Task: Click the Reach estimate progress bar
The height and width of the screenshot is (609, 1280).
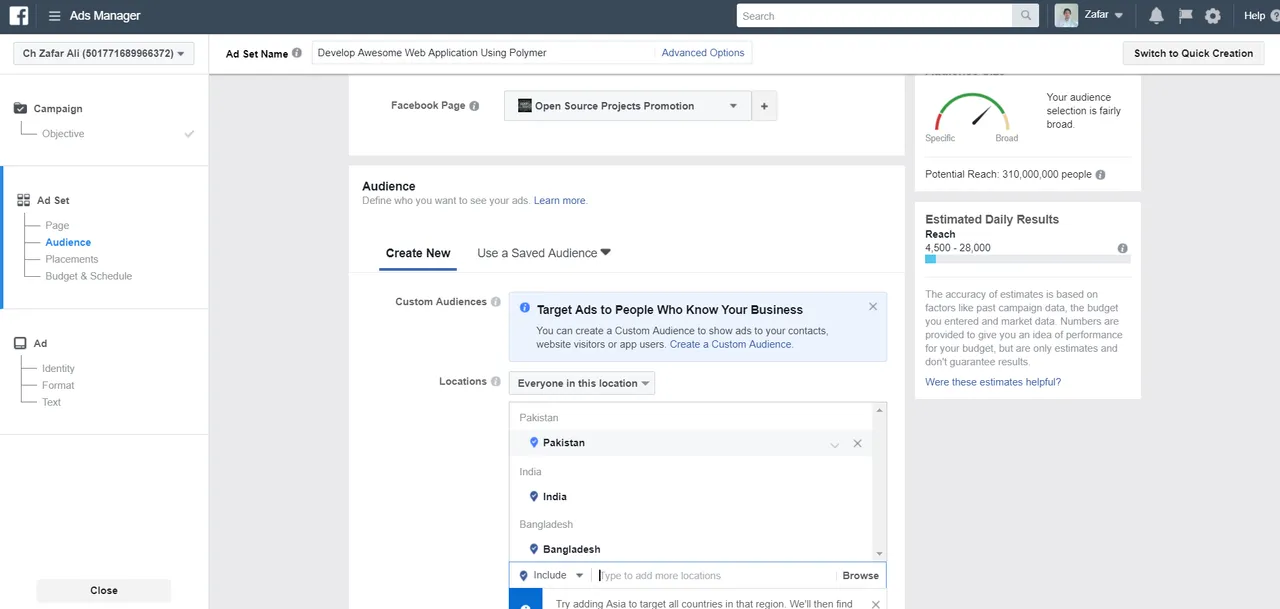Action: coord(1027,259)
